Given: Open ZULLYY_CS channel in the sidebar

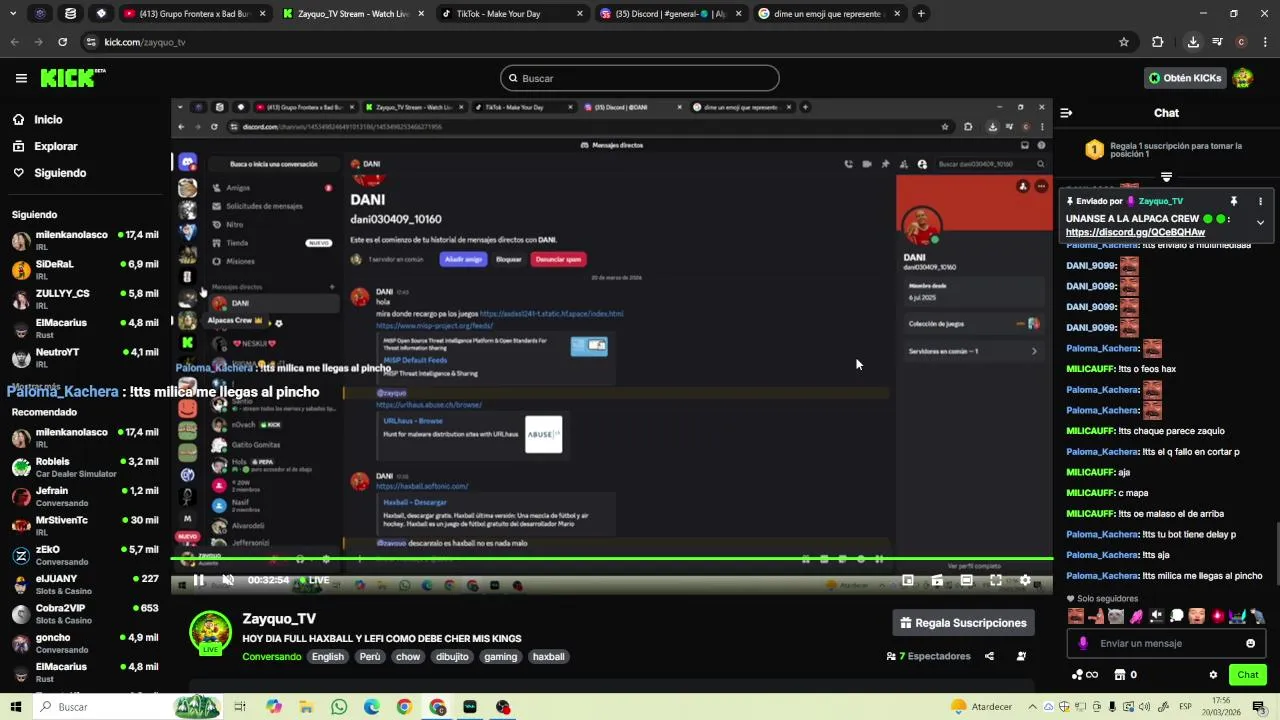Looking at the screenshot, I should pyautogui.click(x=85, y=299).
